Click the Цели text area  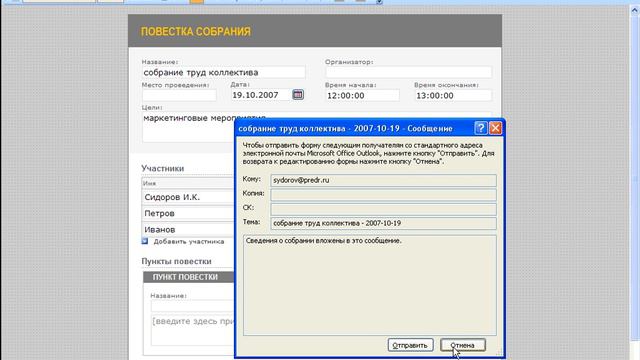[189, 127]
